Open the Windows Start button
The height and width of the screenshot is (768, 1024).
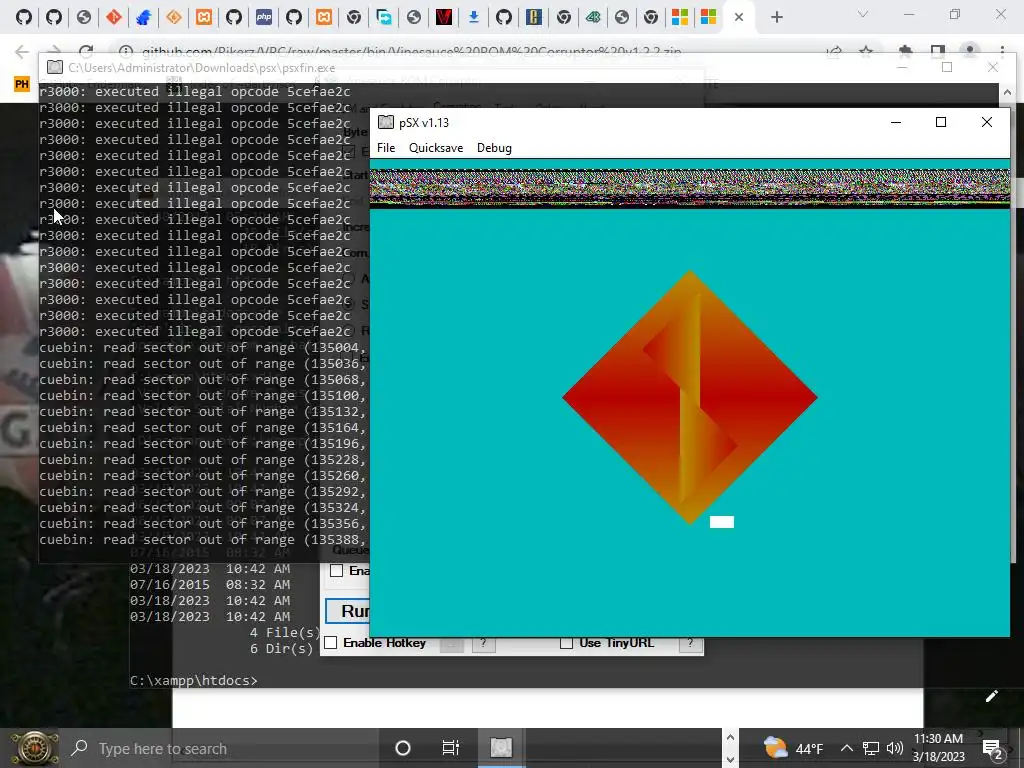[x=33, y=748]
